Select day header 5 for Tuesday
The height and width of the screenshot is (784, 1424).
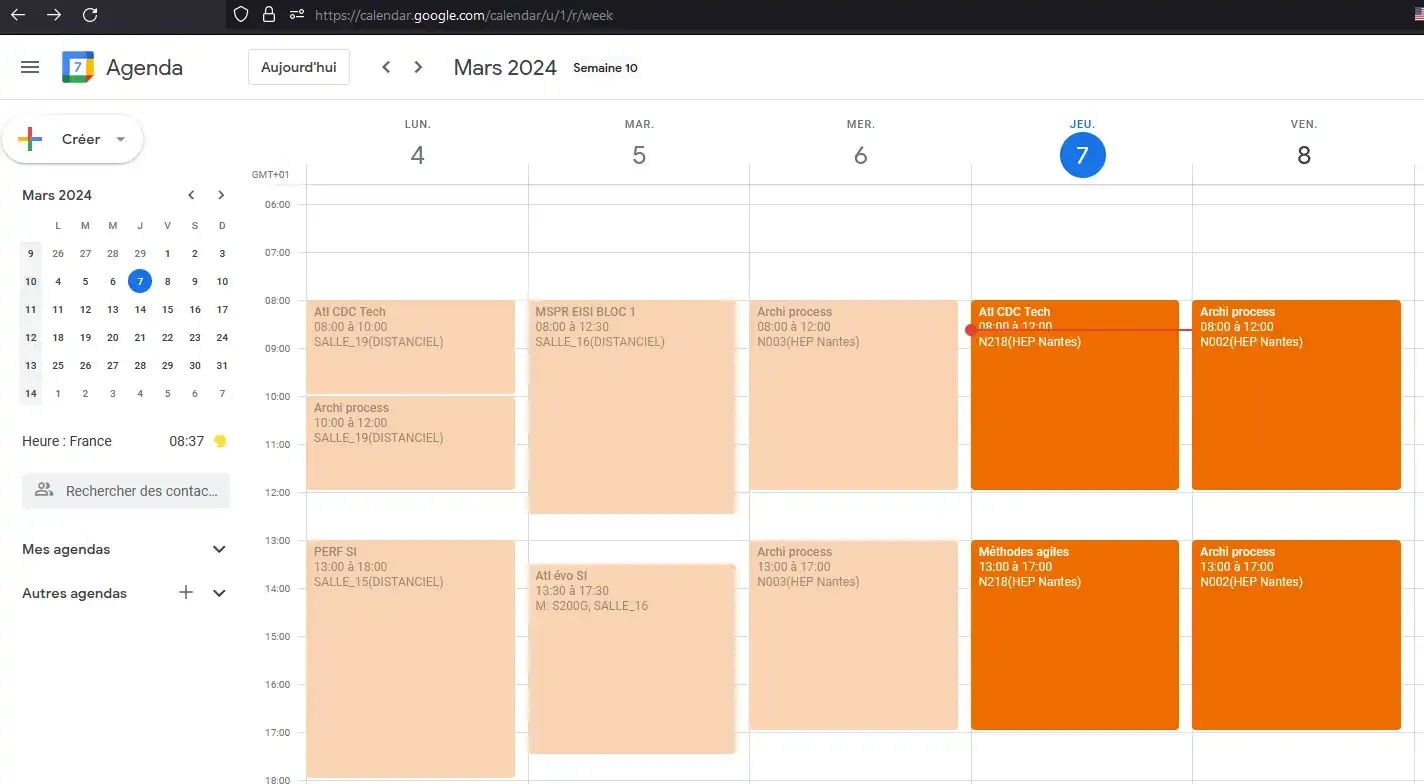click(639, 155)
